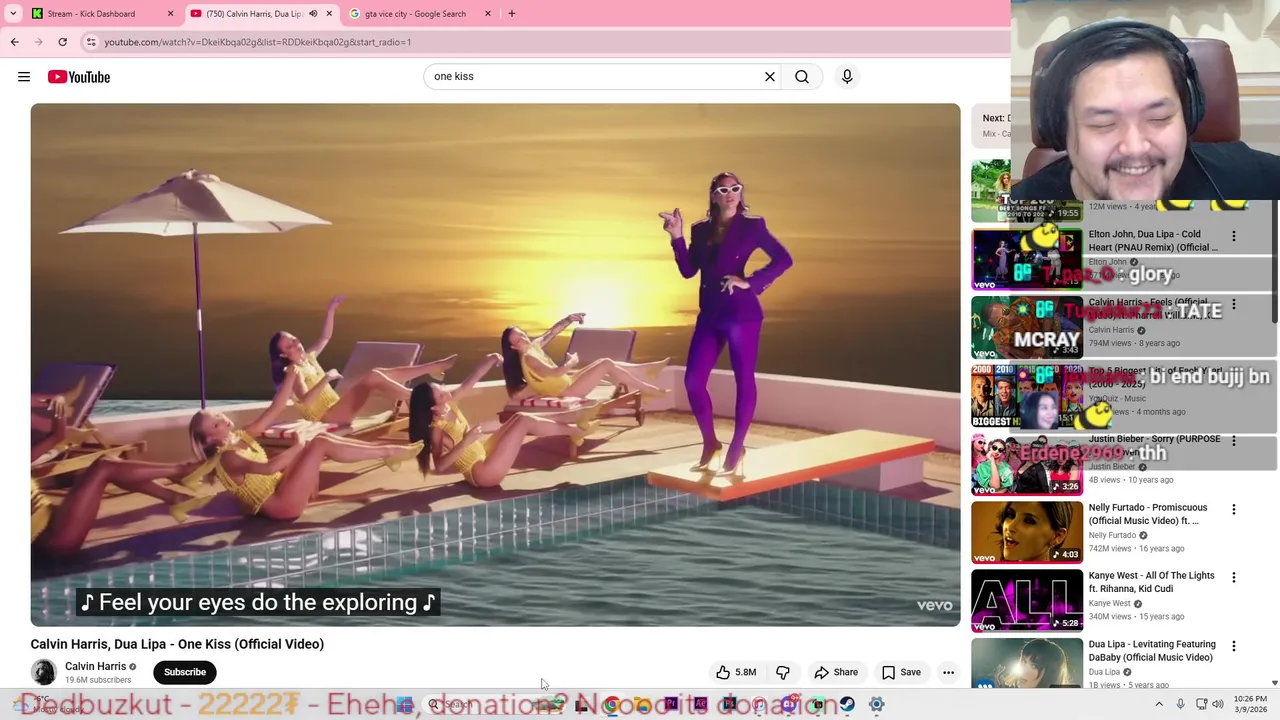1280x720 pixels.
Task: Reload the YouTube page
Action: pos(62,42)
